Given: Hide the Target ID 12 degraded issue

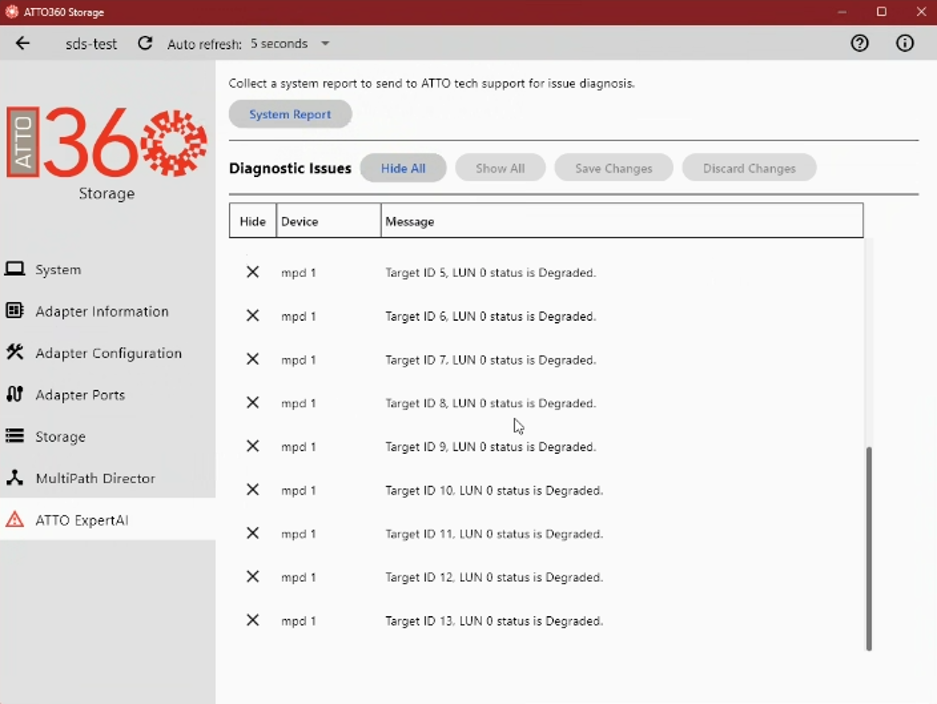Looking at the screenshot, I should tap(253, 577).
